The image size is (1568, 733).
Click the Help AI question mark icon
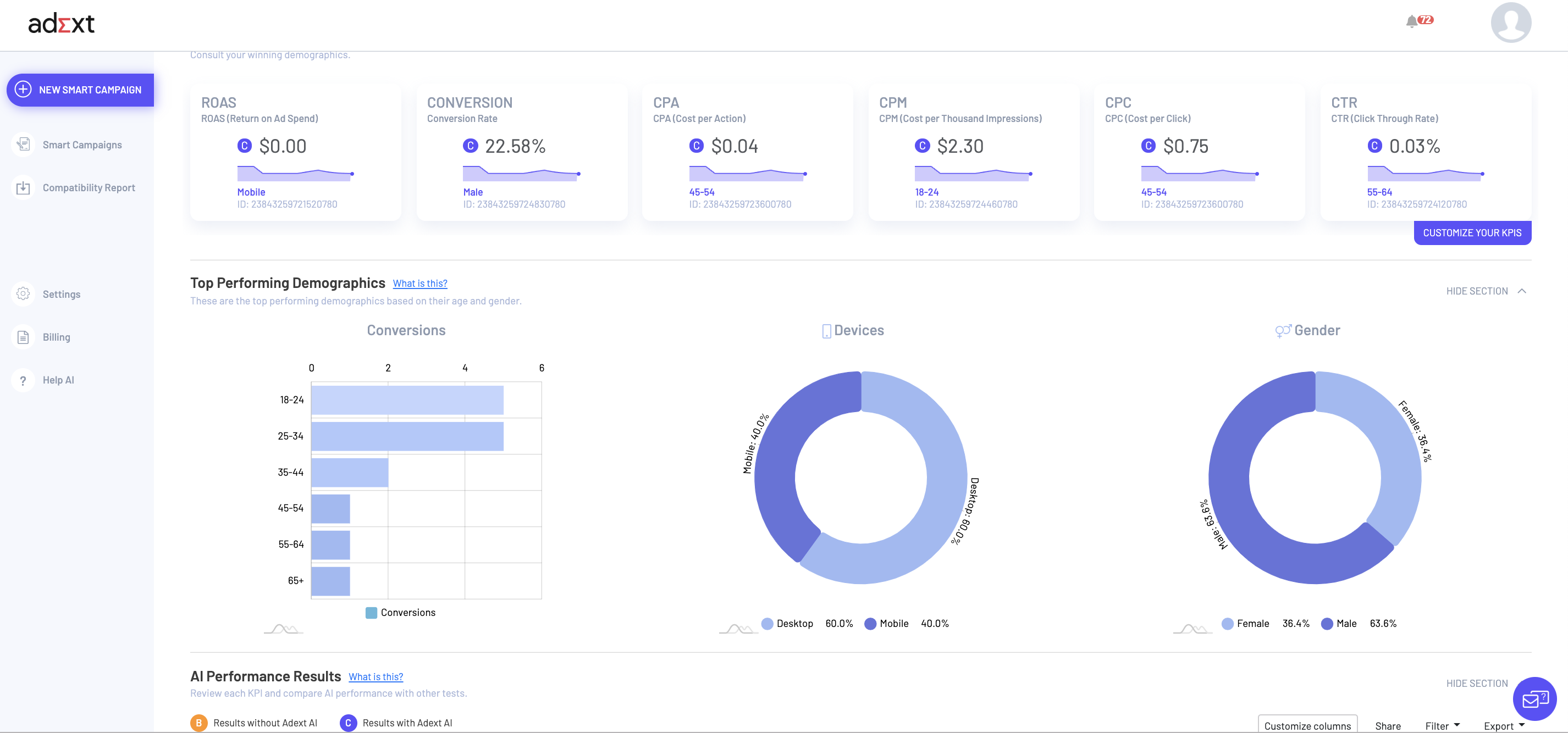pos(23,380)
